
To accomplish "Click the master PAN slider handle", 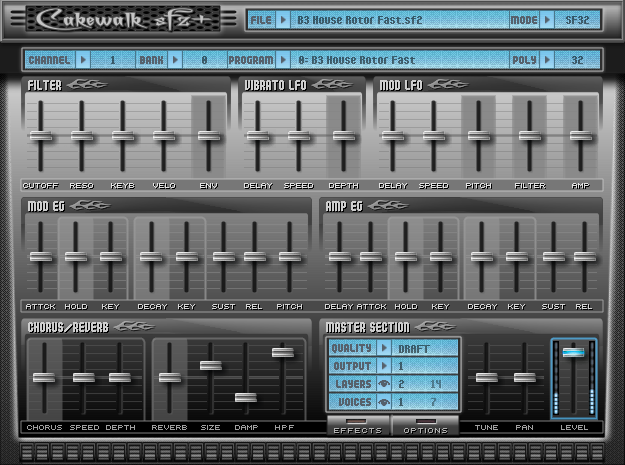I will (x=525, y=378).
